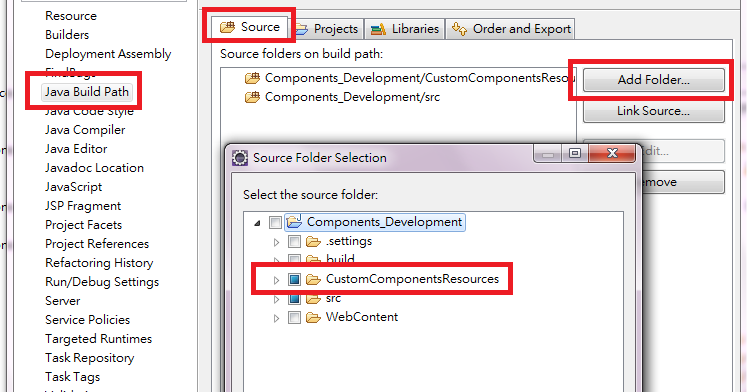Enable the WebContent folder checkbox
Screen dimensions: 747x392
pyautogui.click(x=294, y=318)
